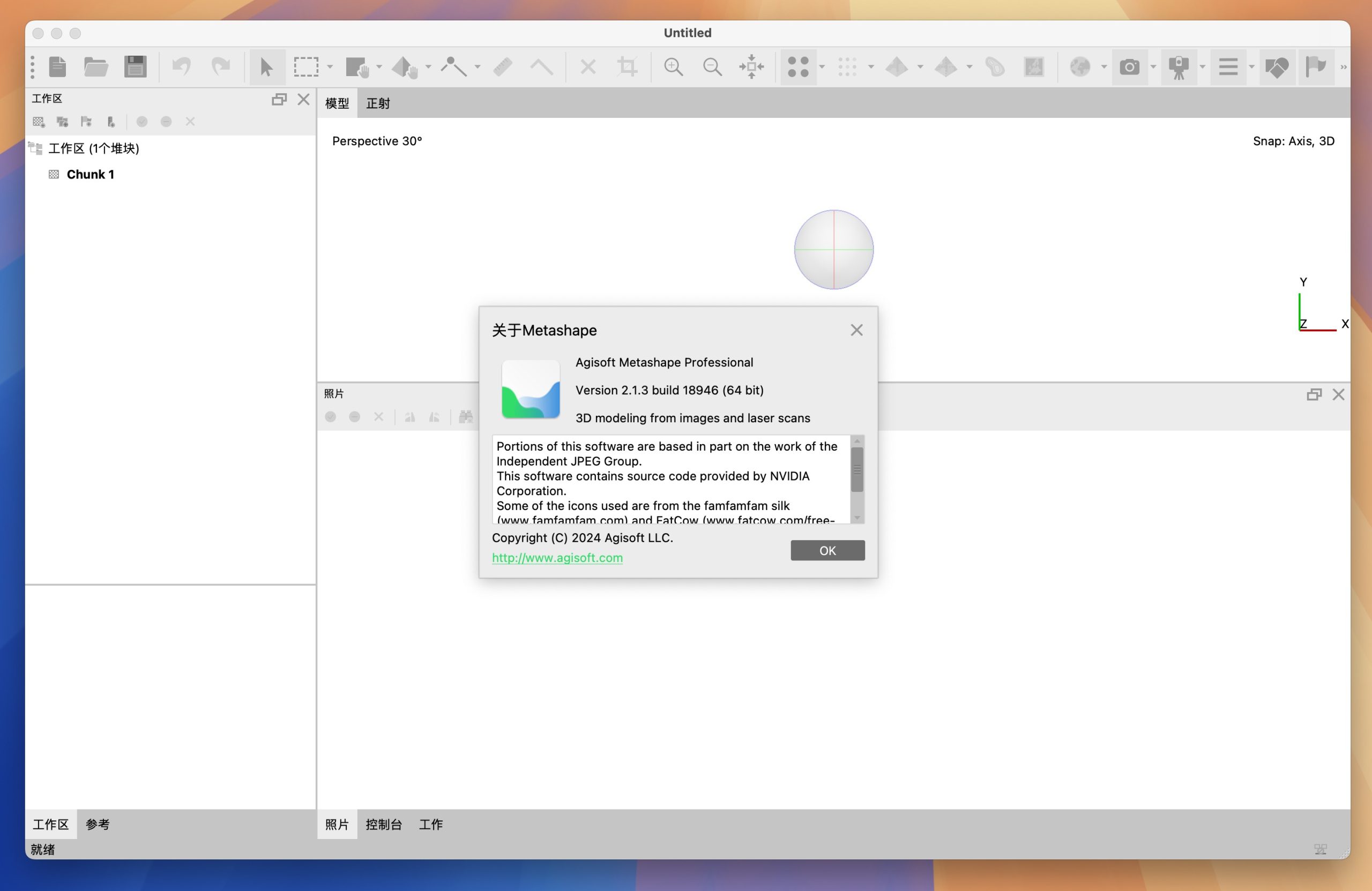Add a chunk in the workspace toolbar
This screenshot has height=891, width=1372.
coord(39,122)
